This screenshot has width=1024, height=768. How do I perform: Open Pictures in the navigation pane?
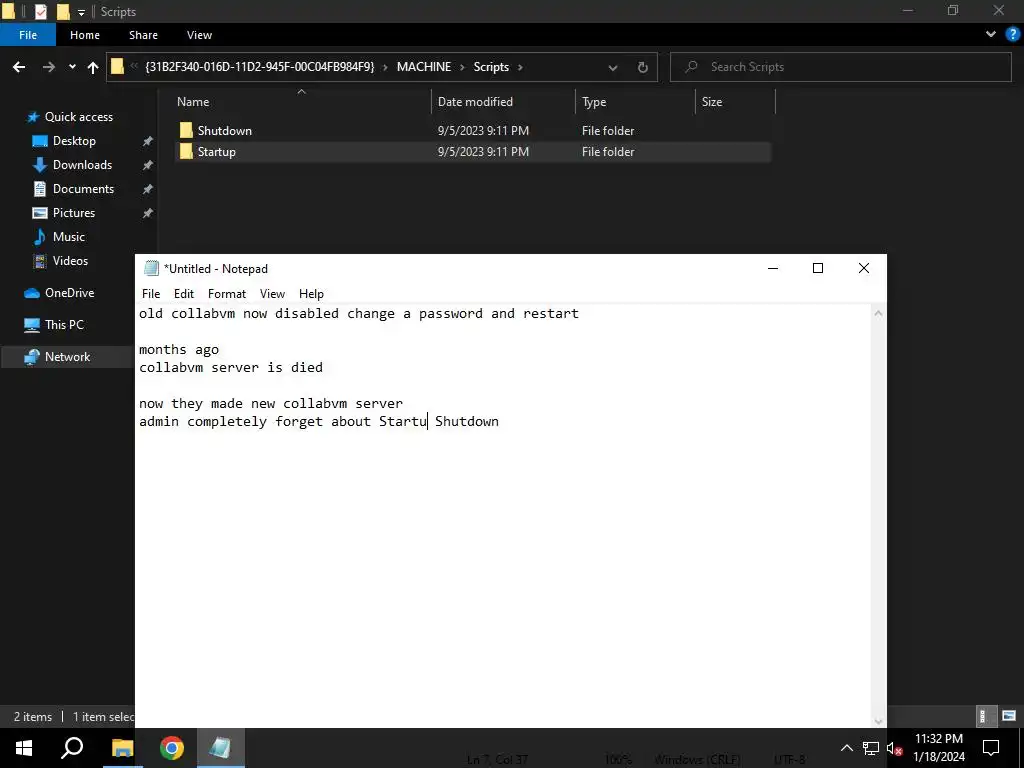click(74, 213)
